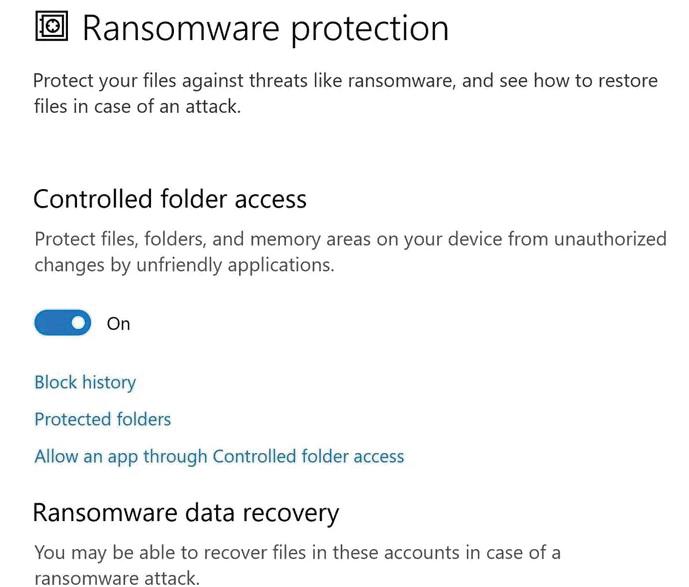
Task: Open the Block history link
Action: [85, 382]
